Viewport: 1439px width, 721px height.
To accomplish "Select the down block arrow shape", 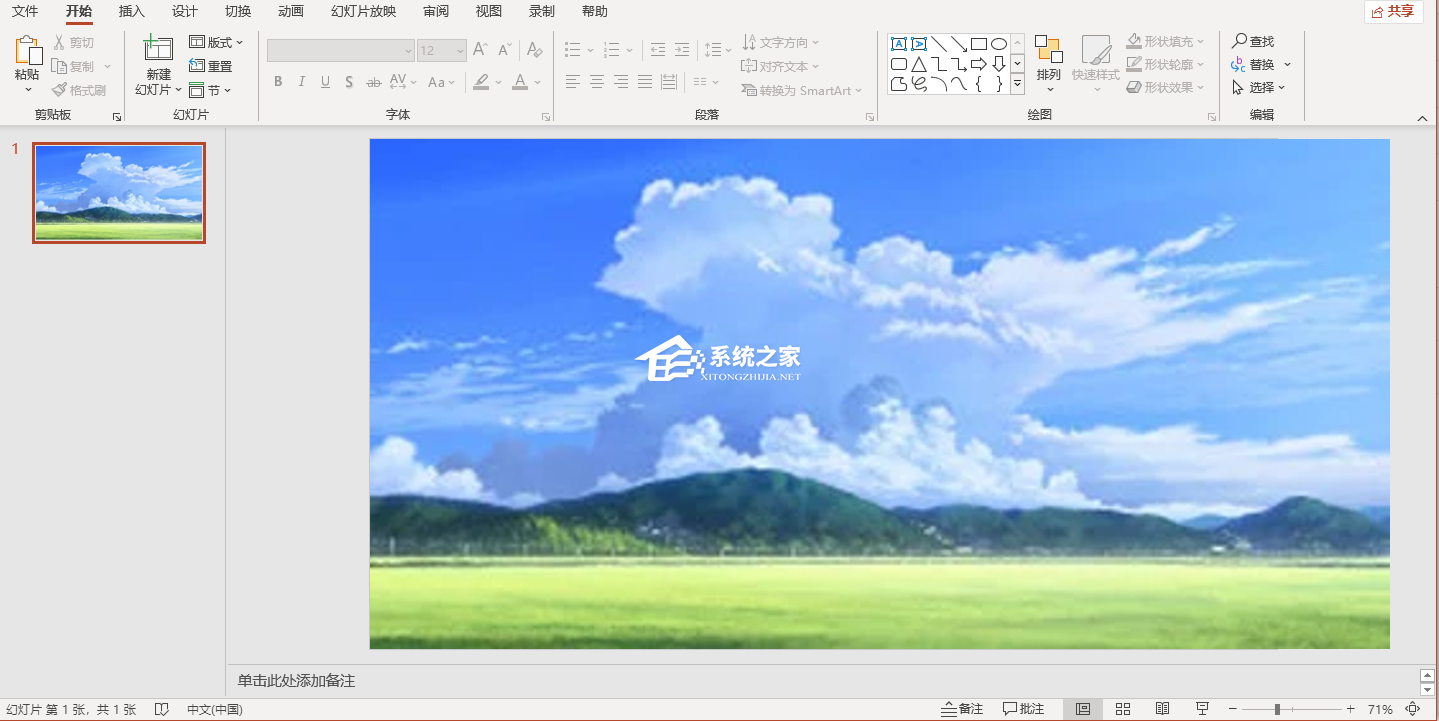I will click(998, 64).
